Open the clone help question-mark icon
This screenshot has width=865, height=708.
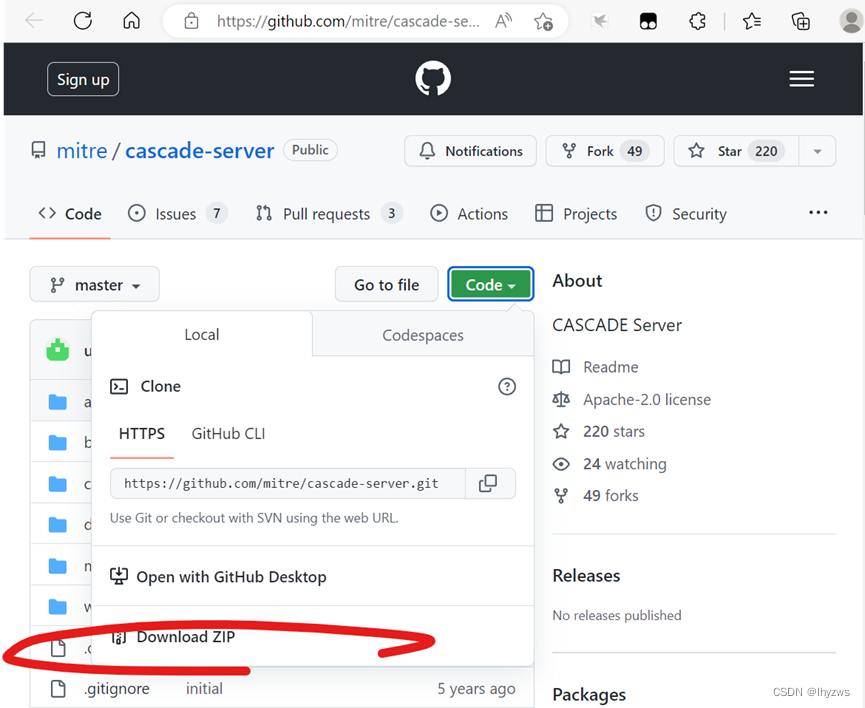pos(507,386)
